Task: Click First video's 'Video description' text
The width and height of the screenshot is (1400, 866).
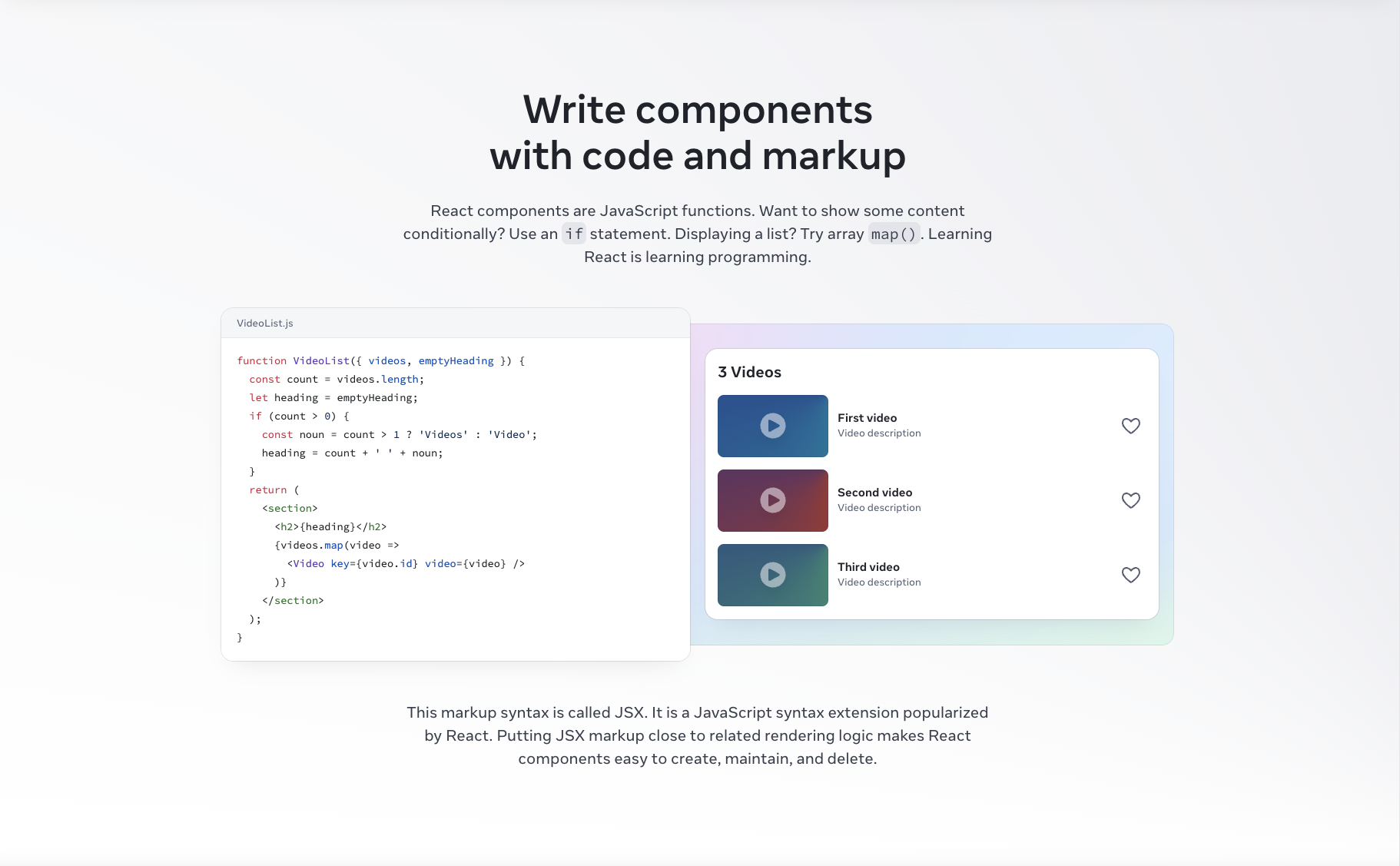Action: click(x=879, y=433)
